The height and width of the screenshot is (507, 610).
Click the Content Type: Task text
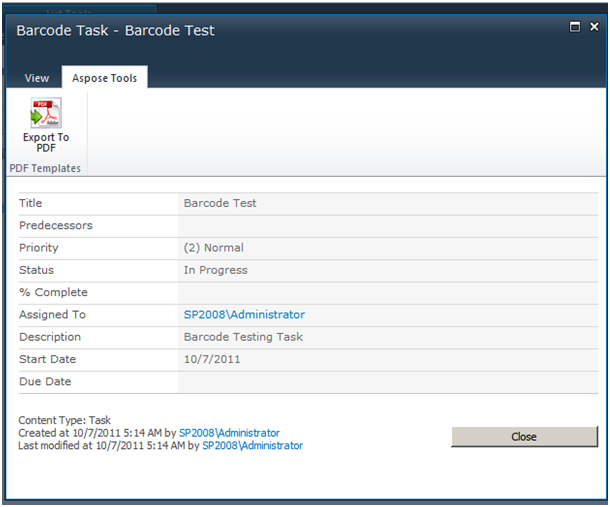coord(65,420)
